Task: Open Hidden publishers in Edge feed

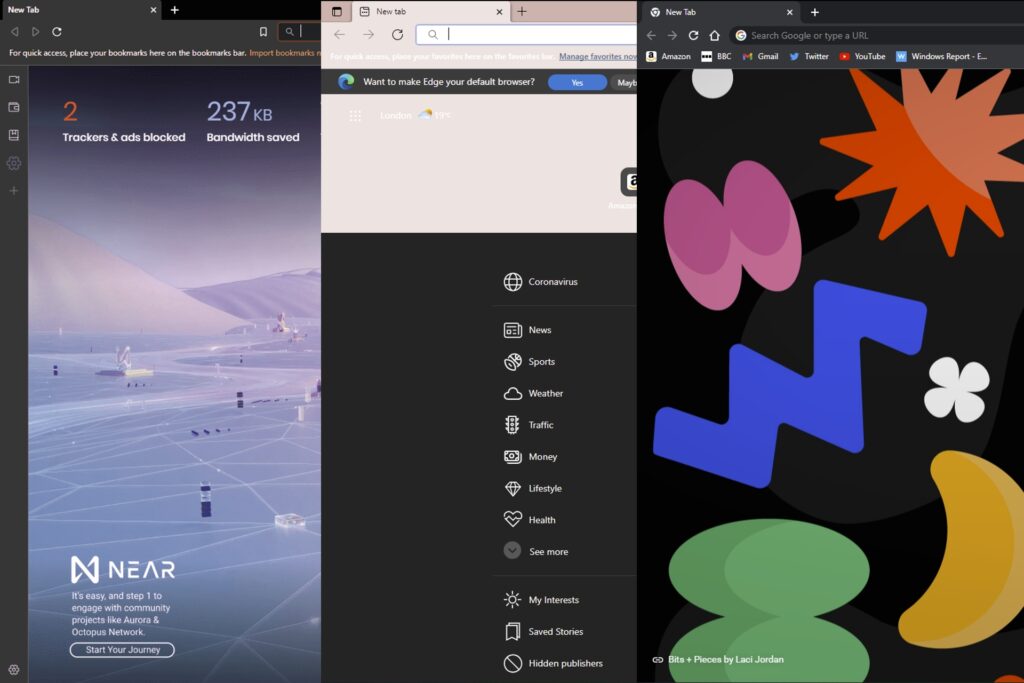Action: pos(553,663)
